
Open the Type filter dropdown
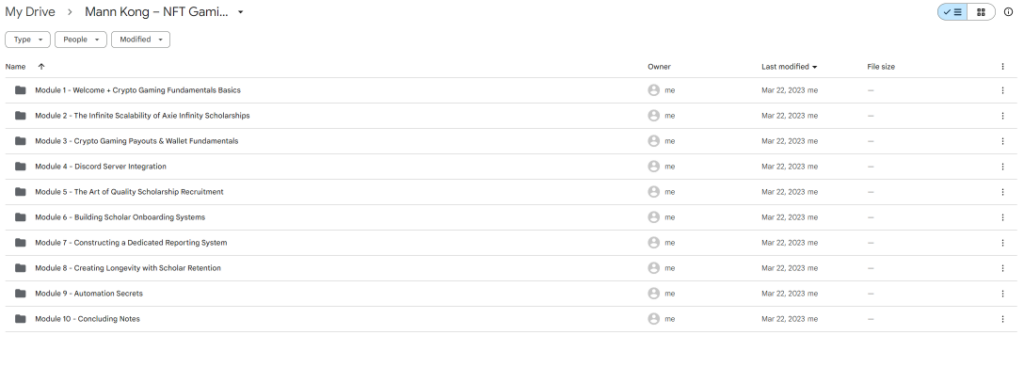click(28, 40)
